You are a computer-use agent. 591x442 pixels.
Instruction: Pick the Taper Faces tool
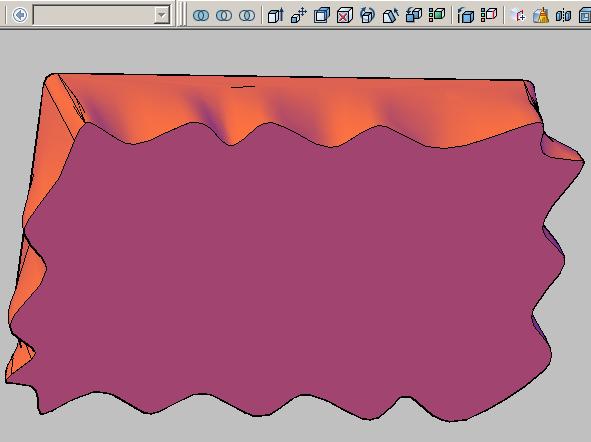390,15
